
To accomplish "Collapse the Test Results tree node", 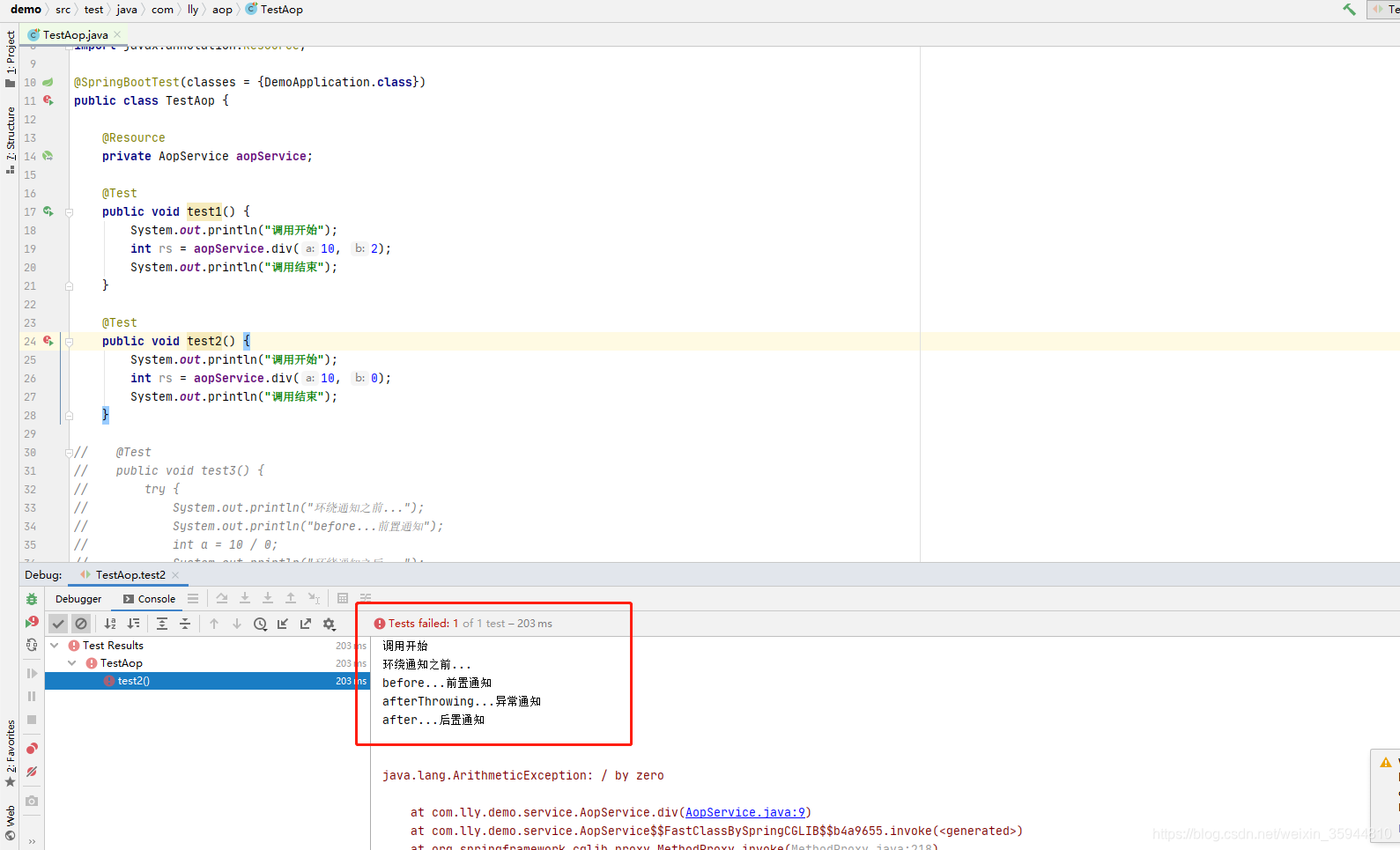I will [x=55, y=646].
